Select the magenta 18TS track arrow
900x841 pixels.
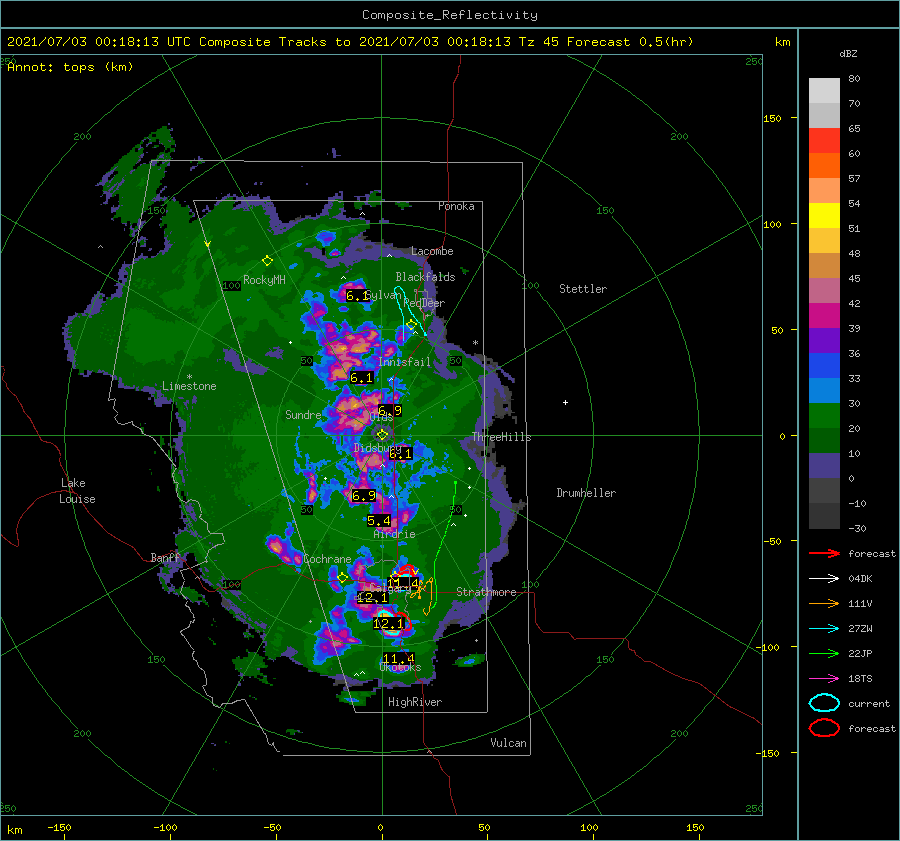824,679
